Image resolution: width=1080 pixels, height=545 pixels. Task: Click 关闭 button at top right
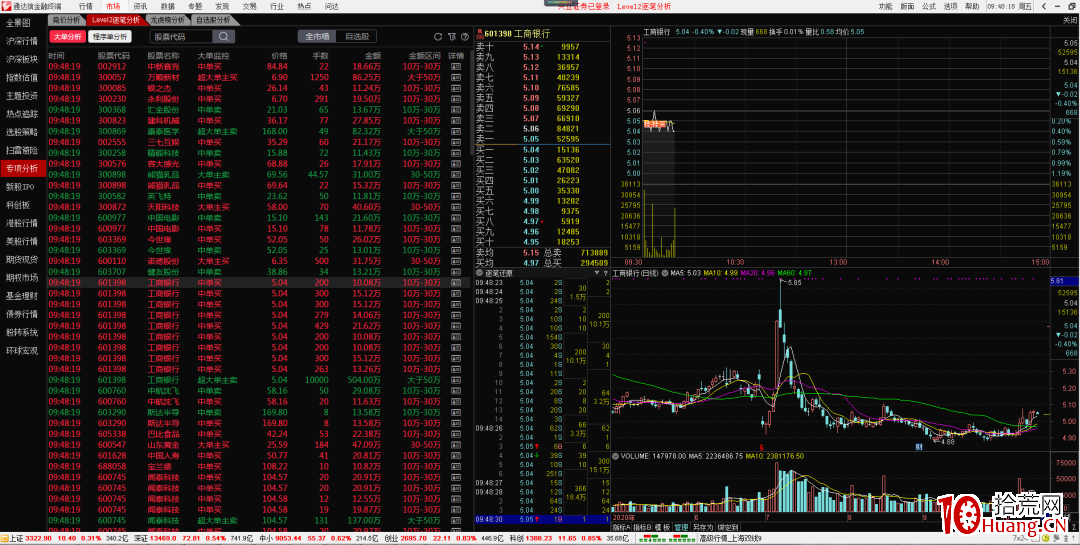point(1070,20)
